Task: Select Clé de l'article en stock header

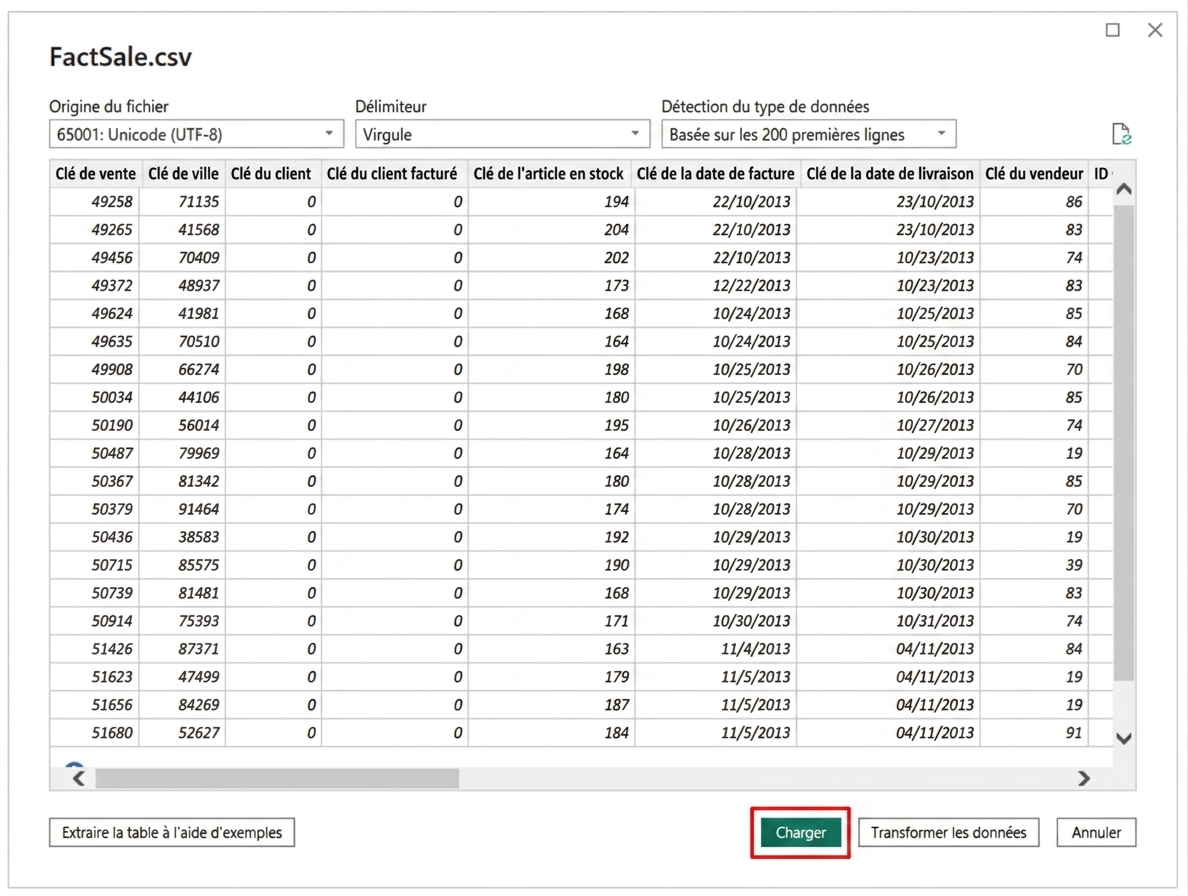Action: tap(548, 173)
